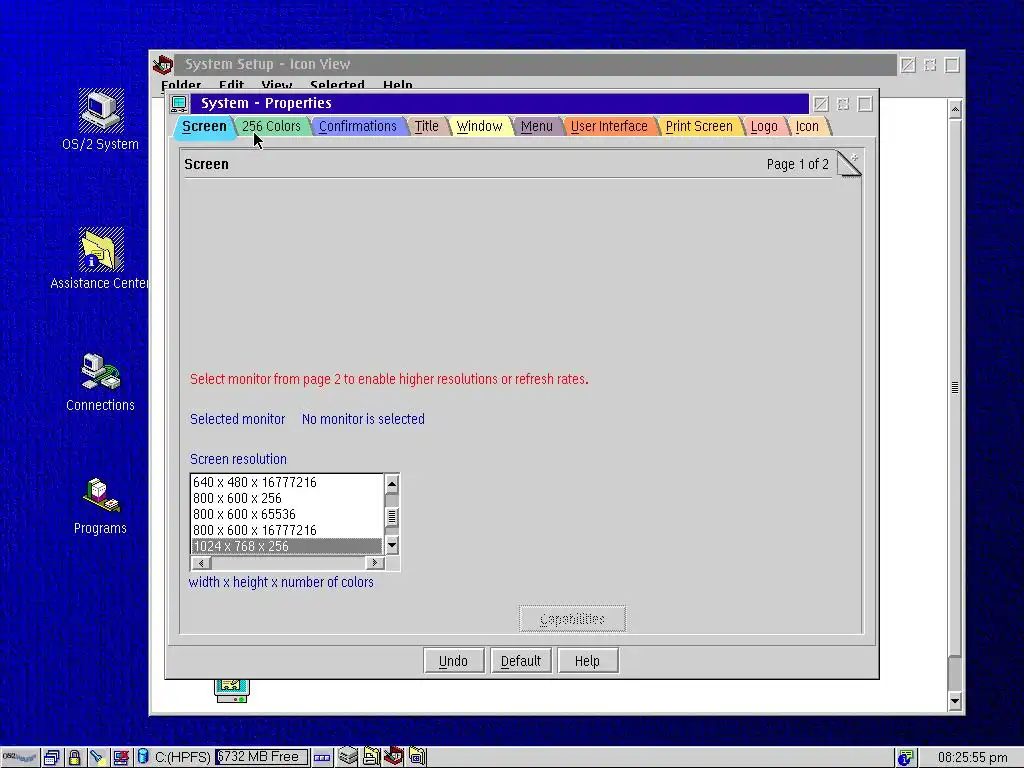Open the last folder icon in WarpCenter tray
This screenshot has height=768, width=1024.
[x=417, y=756]
